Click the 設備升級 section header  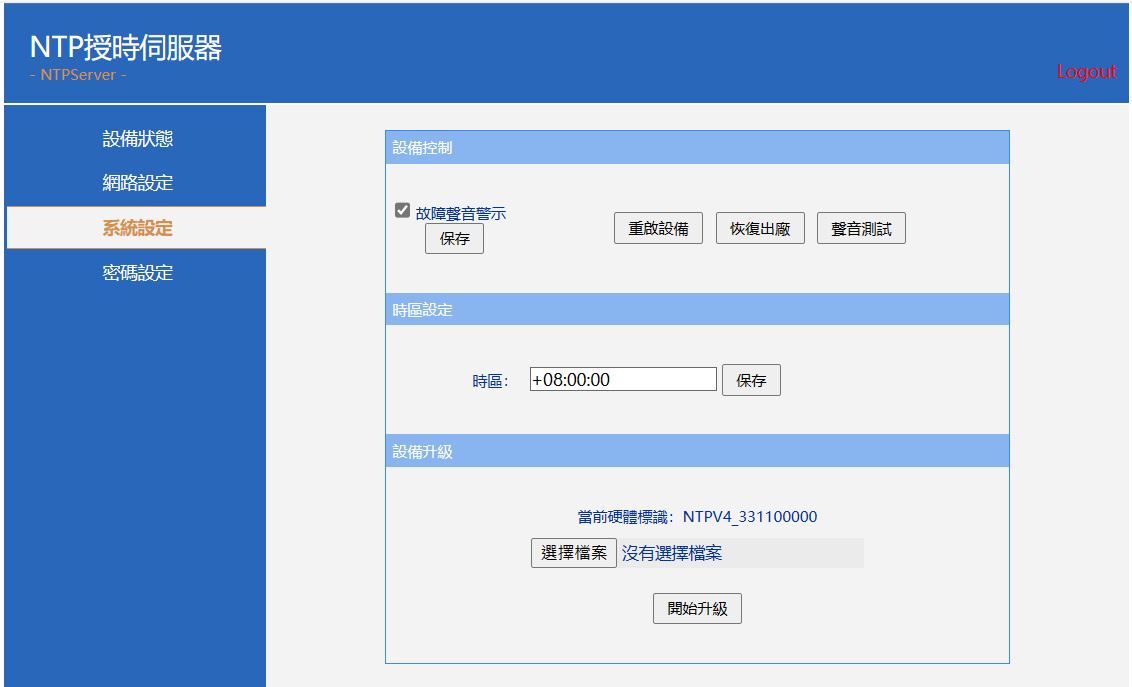pos(697,451)
